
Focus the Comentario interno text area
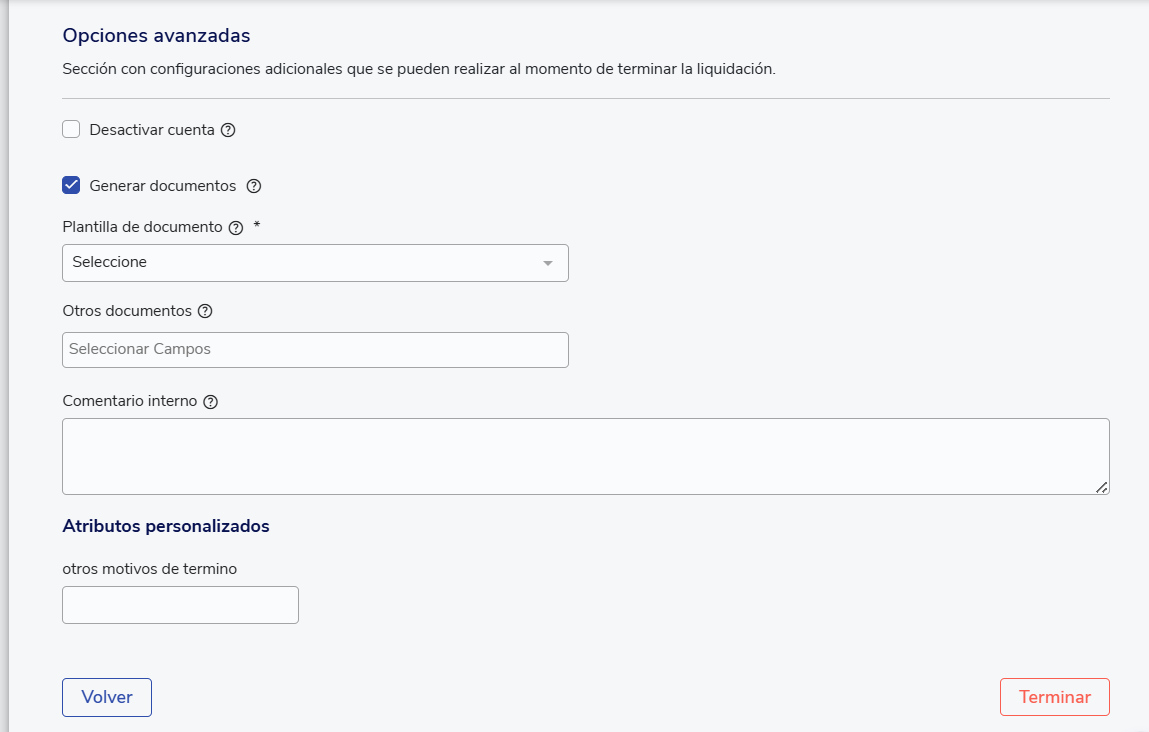click(x=585, y=456)
